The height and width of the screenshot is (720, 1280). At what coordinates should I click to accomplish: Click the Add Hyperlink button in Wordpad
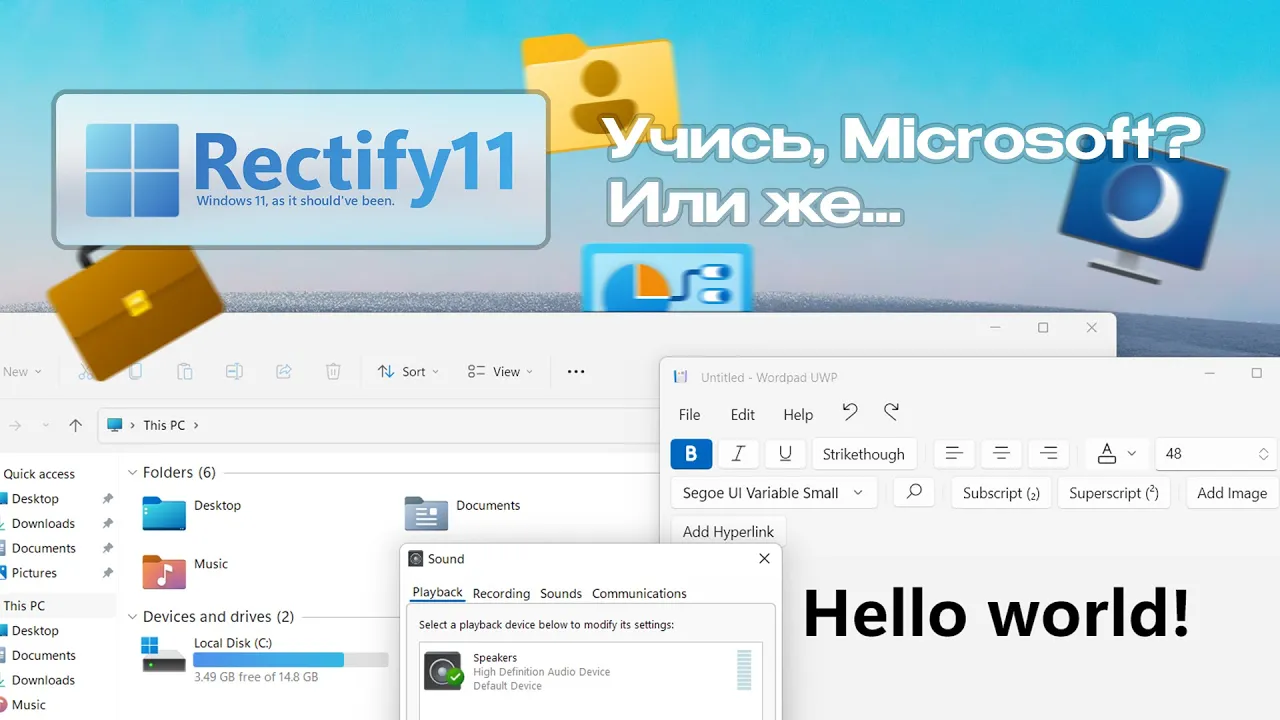(x=728, y=531)
